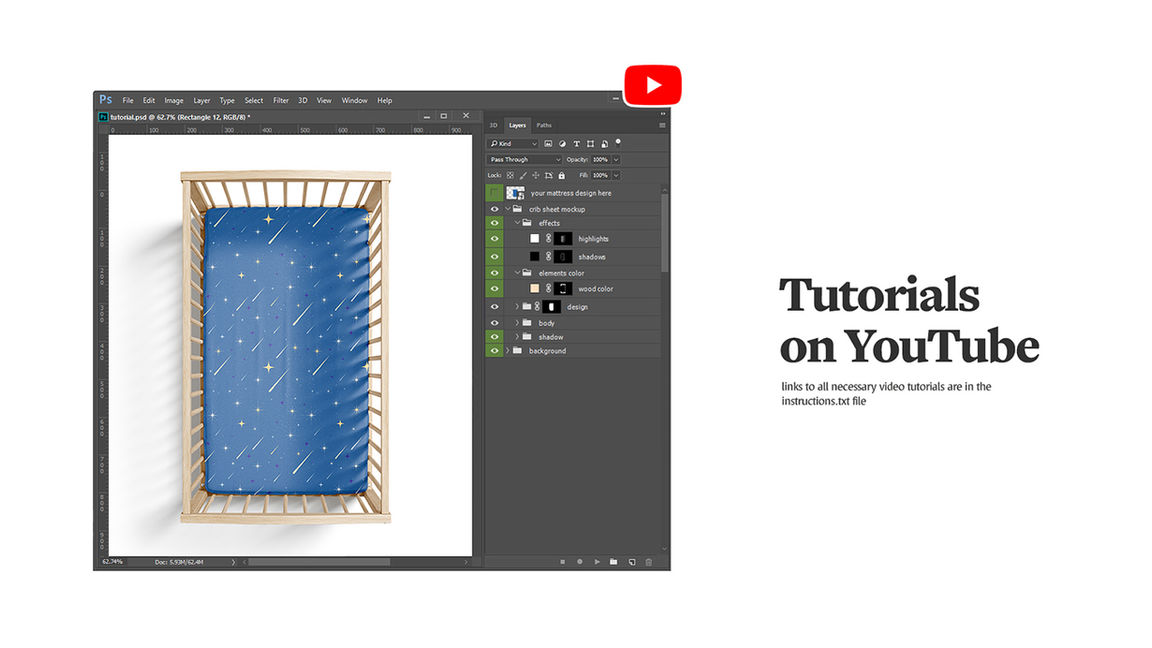Open the Kind filter dropdown

point(513,144)
